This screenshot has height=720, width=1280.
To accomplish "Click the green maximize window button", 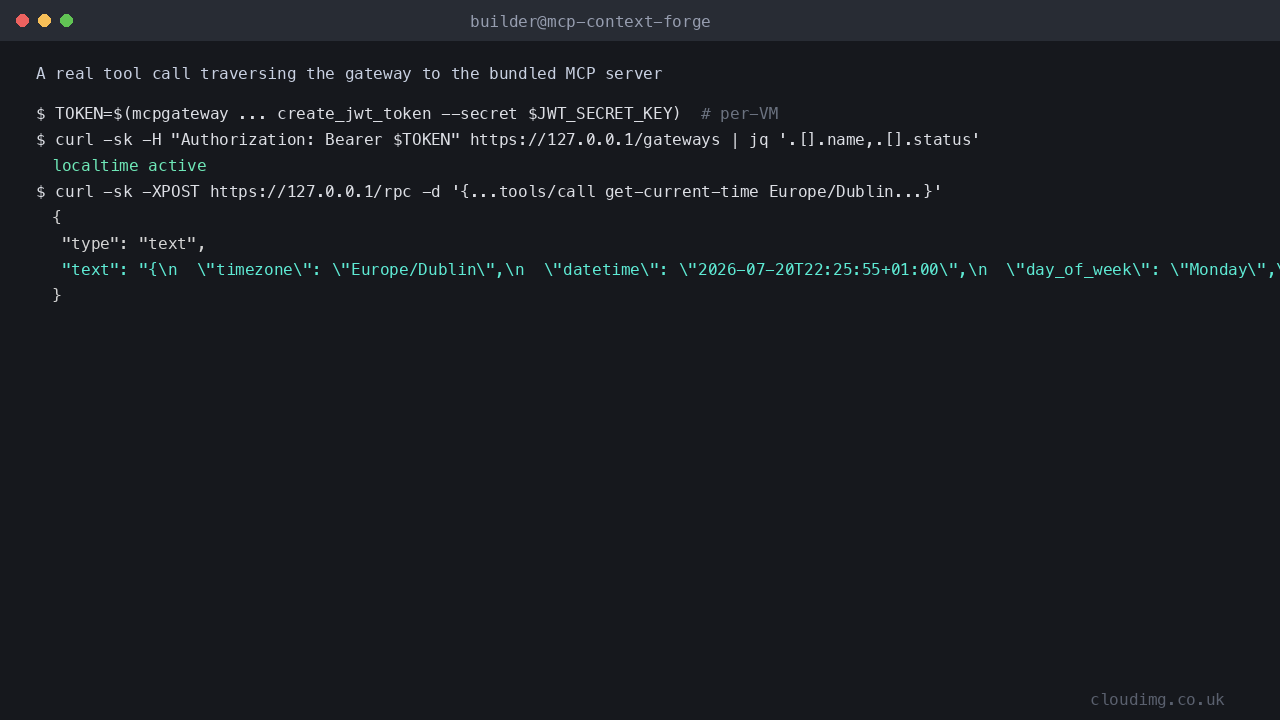I will tap(66, 20).
